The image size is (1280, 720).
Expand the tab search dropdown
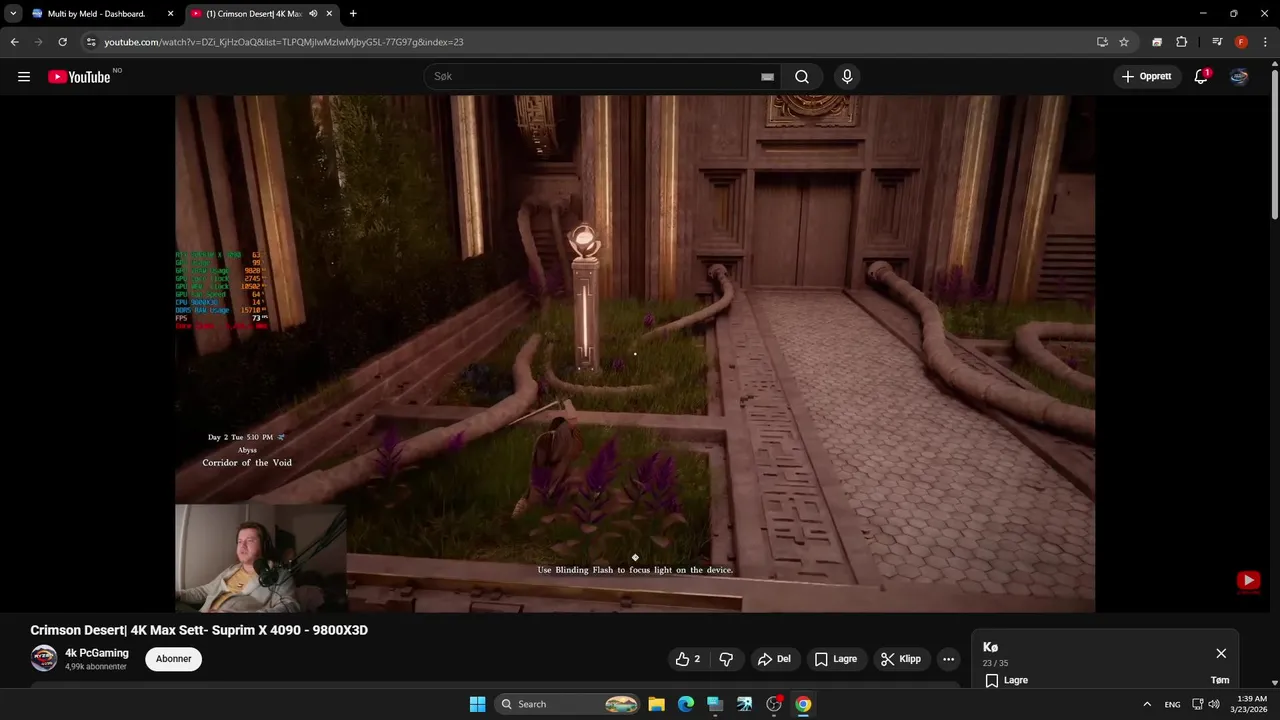tap(13, 14)
